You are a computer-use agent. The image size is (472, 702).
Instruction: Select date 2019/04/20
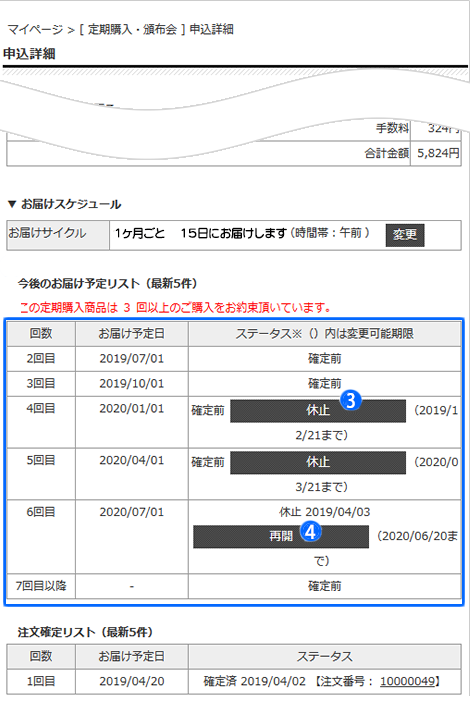132,681
